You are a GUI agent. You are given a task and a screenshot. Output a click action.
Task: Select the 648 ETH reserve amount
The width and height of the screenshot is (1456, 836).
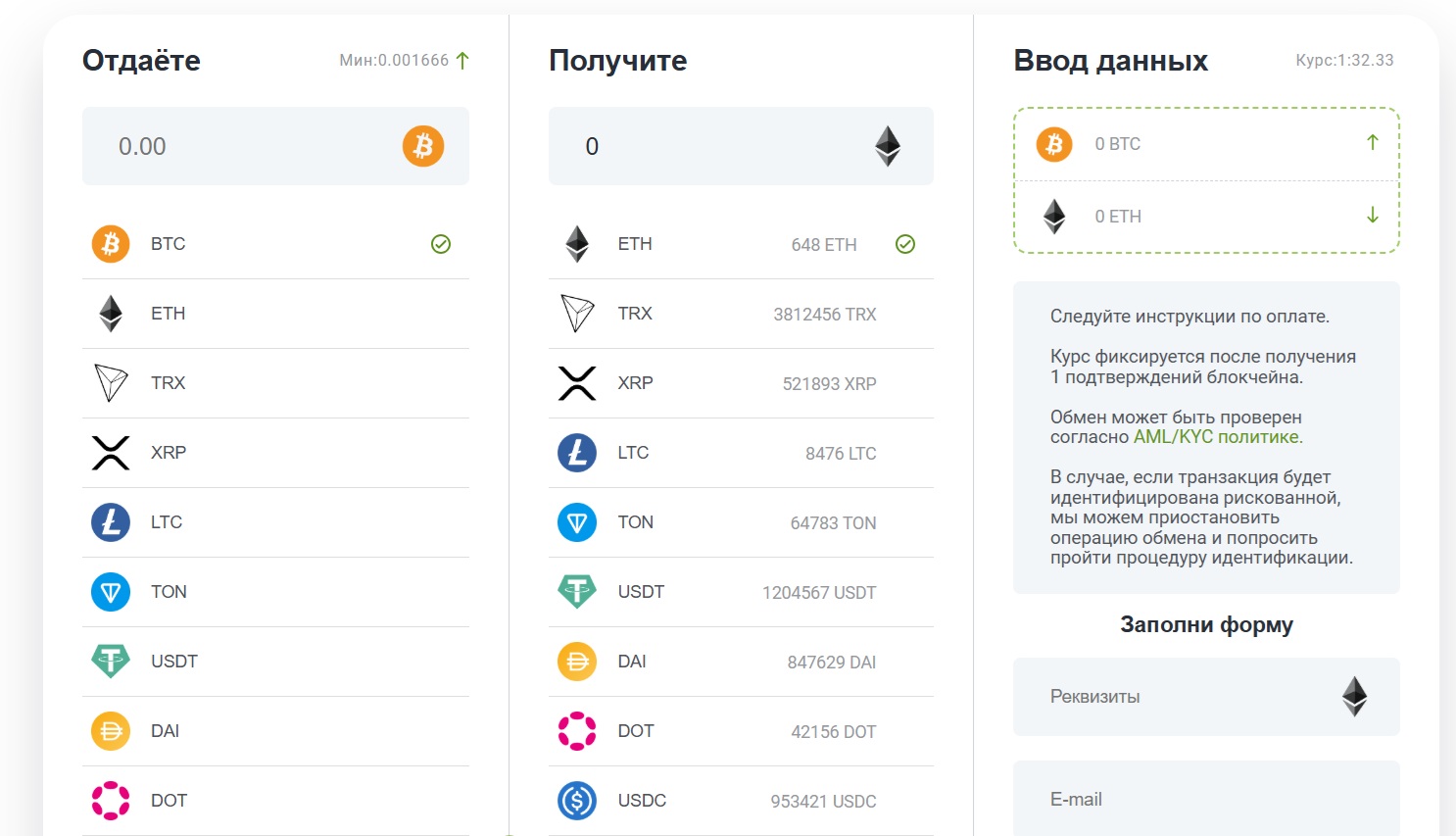coord(824,245)
